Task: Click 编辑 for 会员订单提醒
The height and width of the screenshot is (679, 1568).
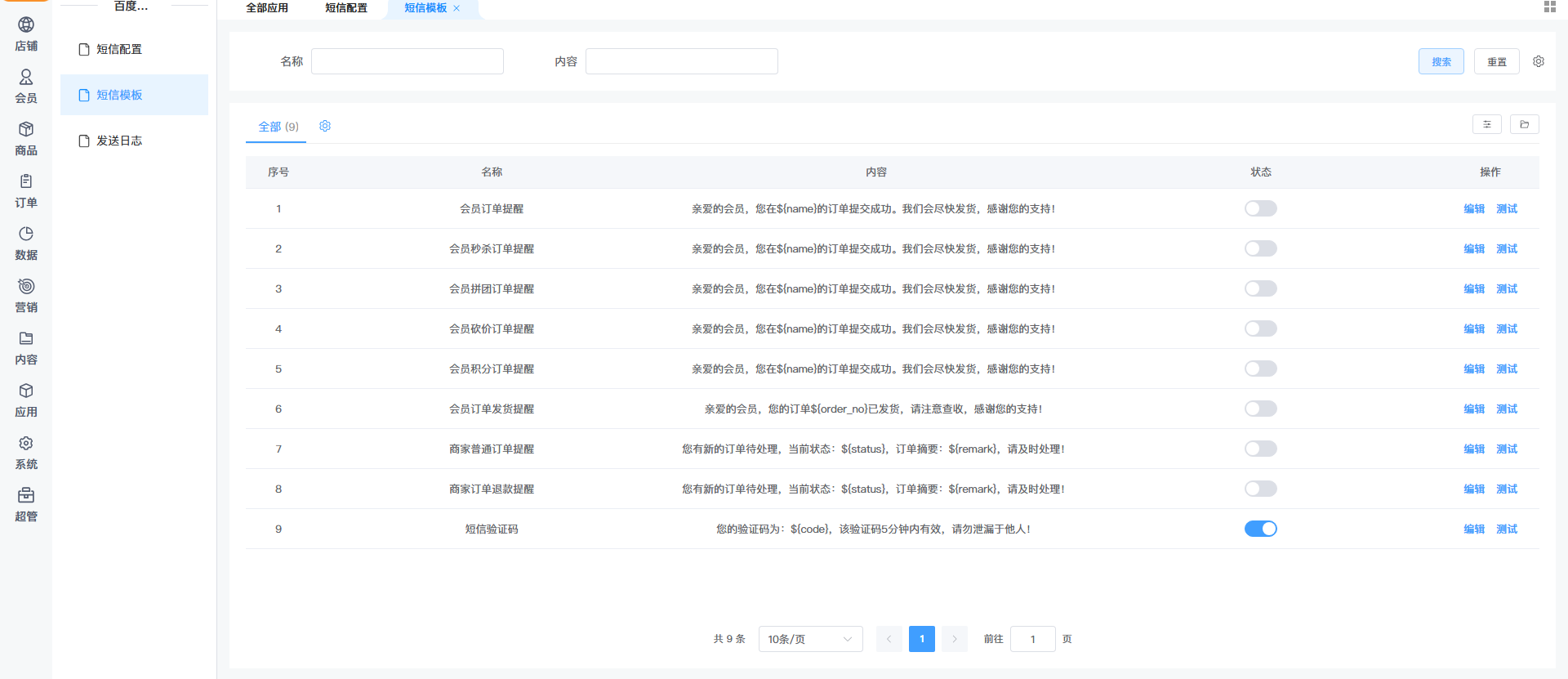Action: [1474, 208]
